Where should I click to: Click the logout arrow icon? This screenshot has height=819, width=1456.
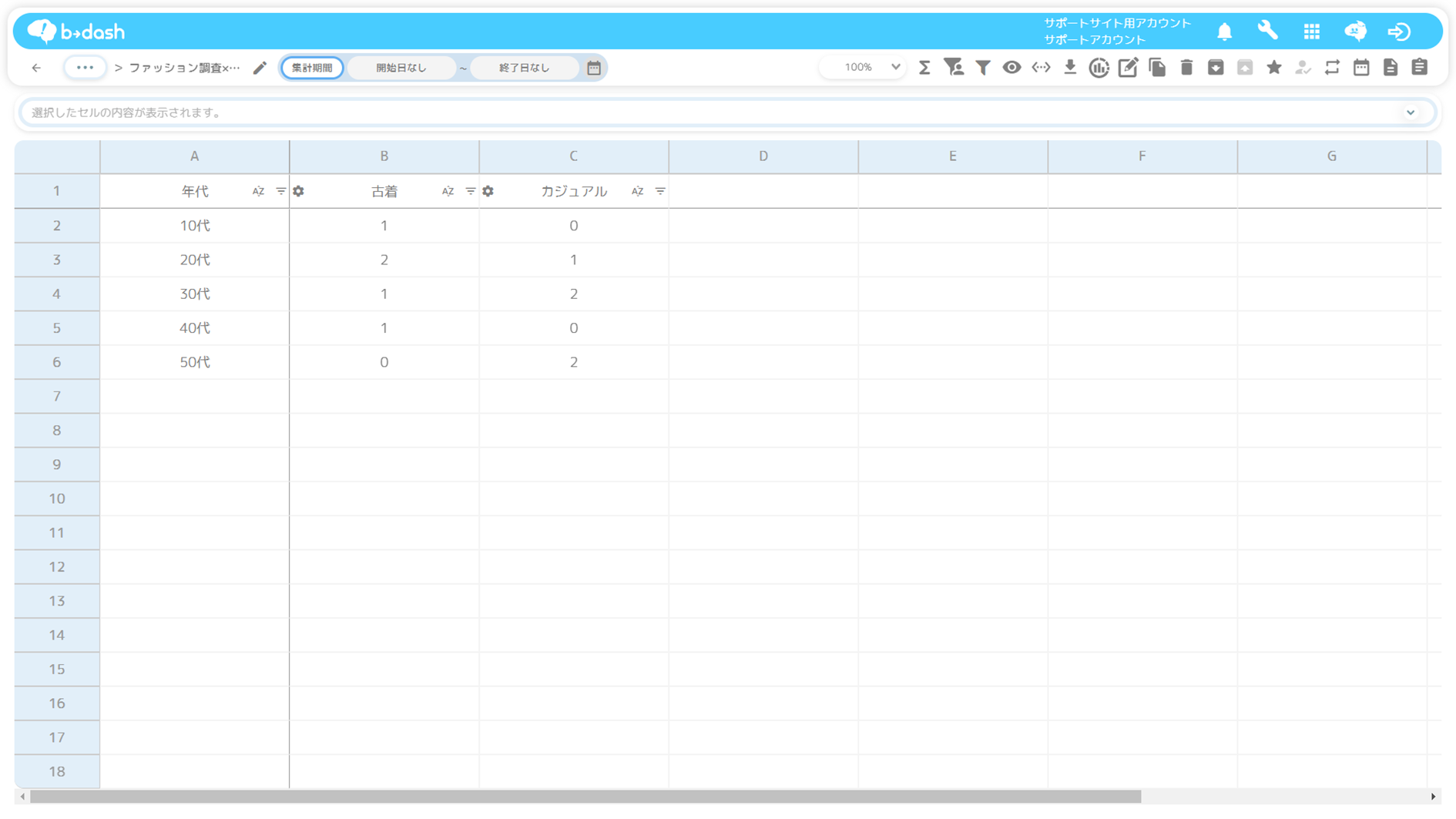(x=1399, y=32)
